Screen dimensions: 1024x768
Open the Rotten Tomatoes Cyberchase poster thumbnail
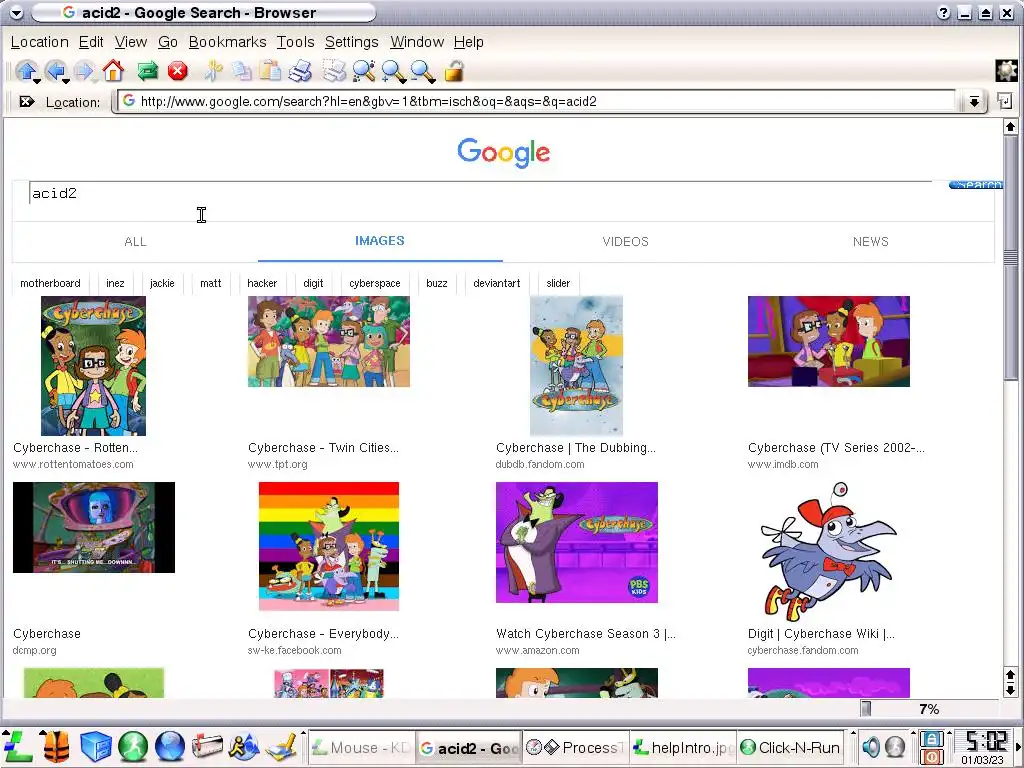click(x=93, y=366)
